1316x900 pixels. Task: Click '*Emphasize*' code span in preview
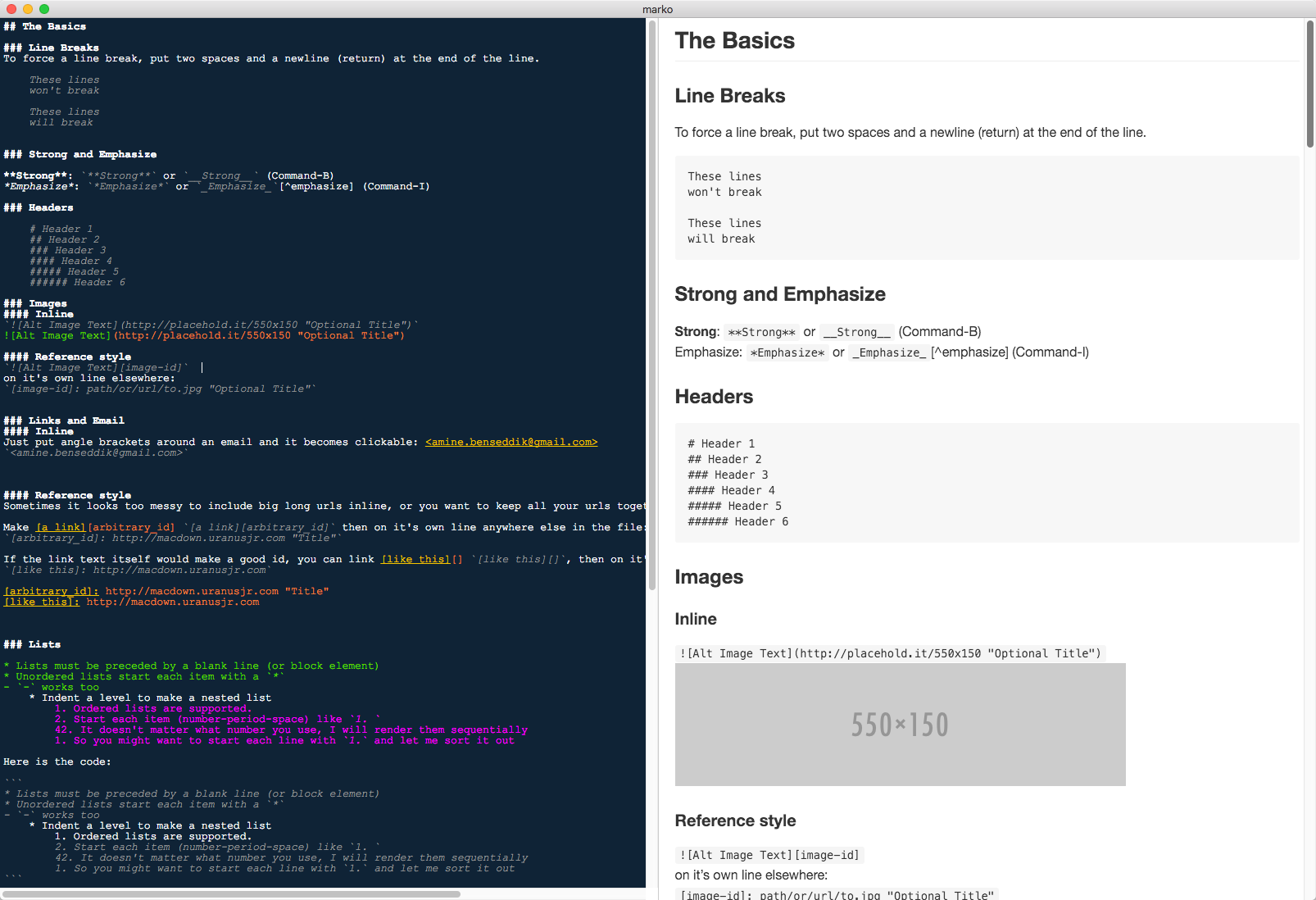pyautogui.click(x=787, y=353)
